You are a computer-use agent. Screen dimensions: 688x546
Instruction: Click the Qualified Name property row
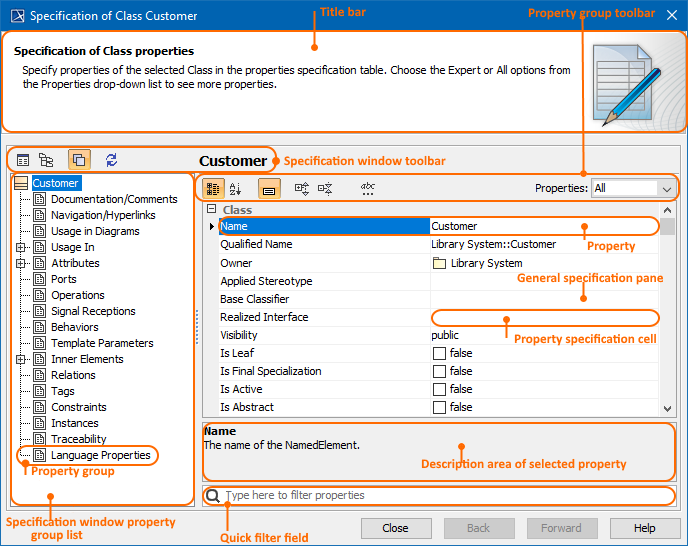(x=438, y=244)
